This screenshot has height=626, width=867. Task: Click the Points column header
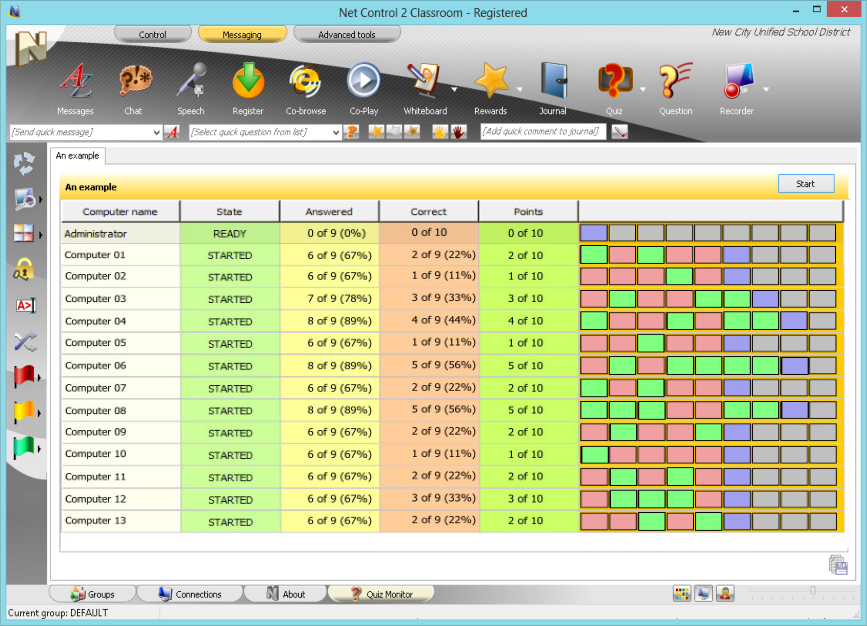click(x=528, y=211)
